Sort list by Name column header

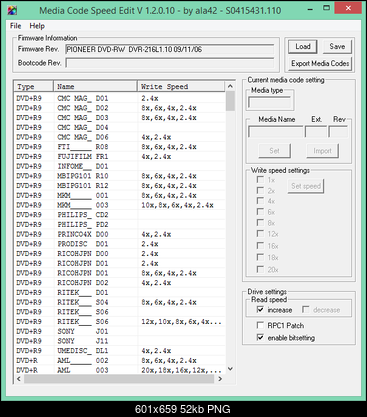[95, 86]
